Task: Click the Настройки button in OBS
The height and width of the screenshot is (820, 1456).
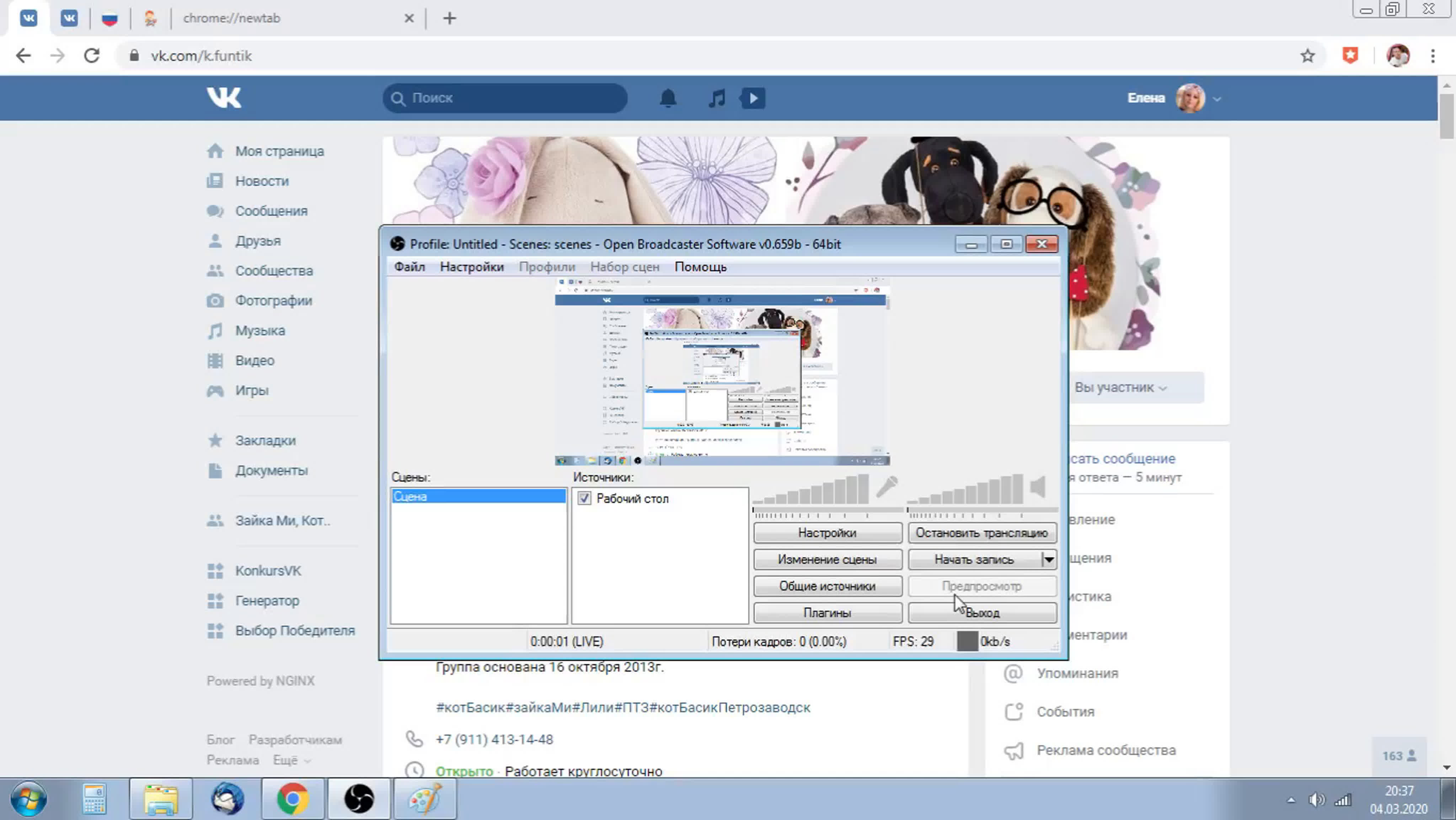Action: tap(827, 533)
